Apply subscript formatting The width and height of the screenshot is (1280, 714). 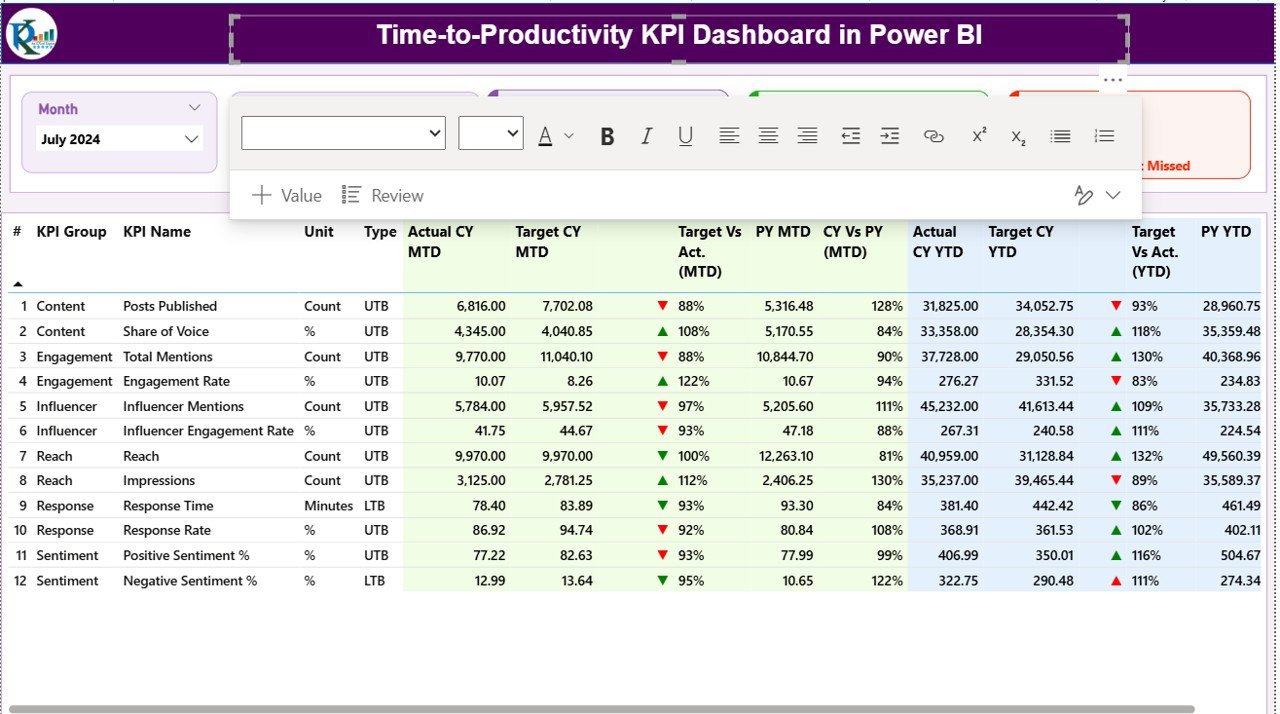pyautogui.click(x=1017, y=137)
